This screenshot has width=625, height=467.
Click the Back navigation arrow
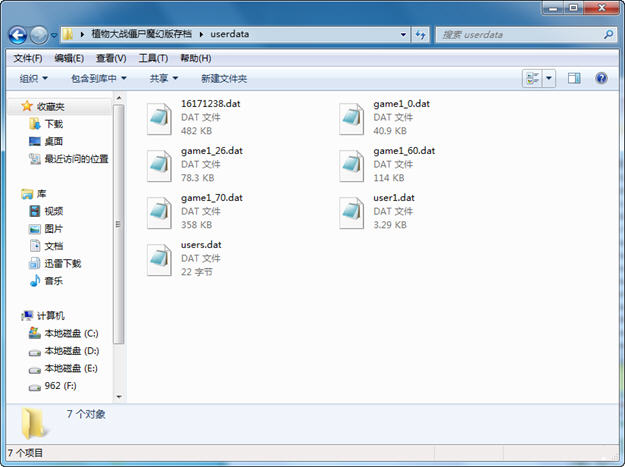pos(18,35)
